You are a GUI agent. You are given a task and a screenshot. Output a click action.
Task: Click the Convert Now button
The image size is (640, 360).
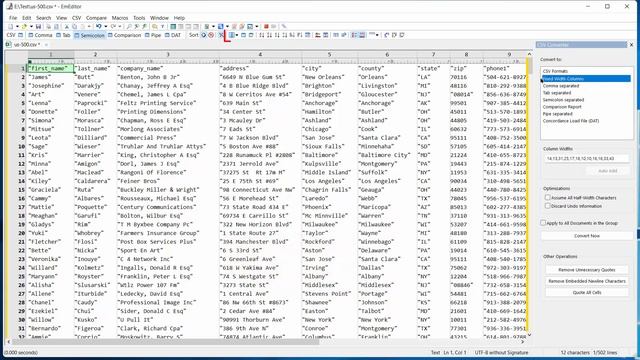(587, 236)
